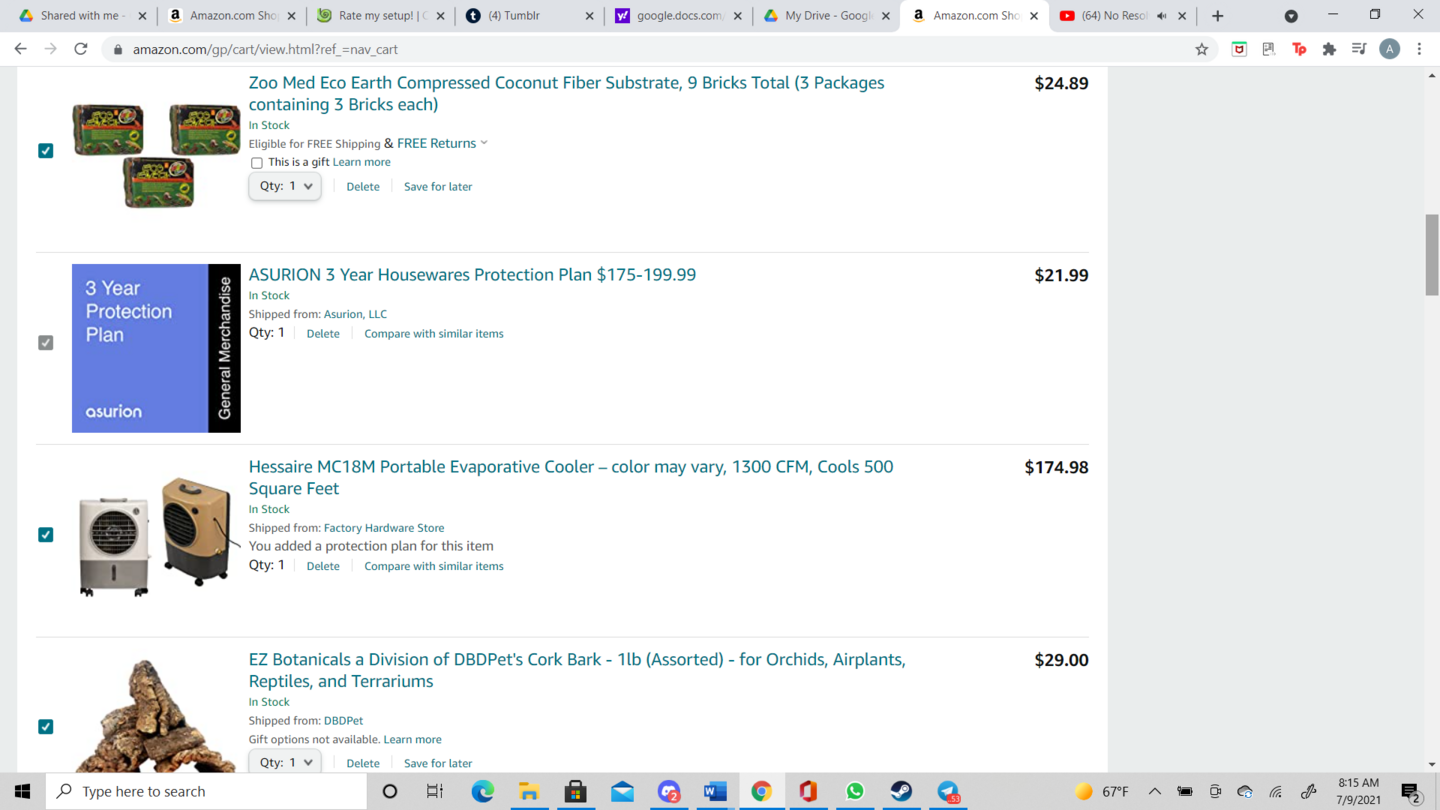Screen dimensions: 1440x810
Task: Check 'This is a gift' for Zoo Med
Action: coord(257,162)
